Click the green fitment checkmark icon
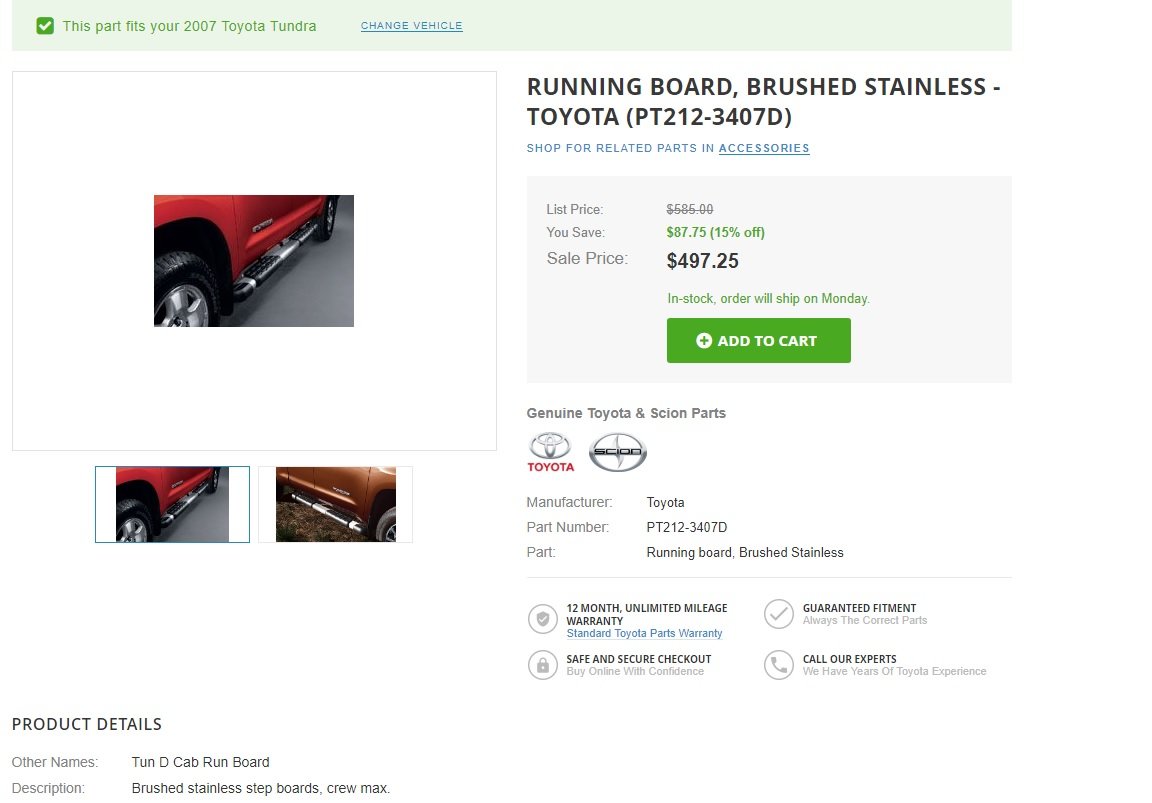The height and width of the screenshot is (803, 1152). tap(45, 26)
